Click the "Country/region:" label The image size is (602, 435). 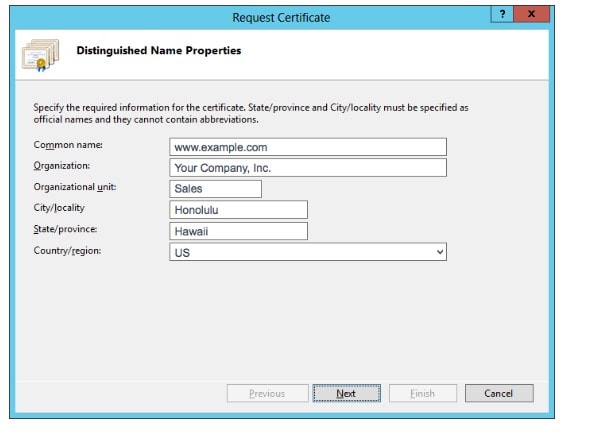[x=67, y=250]
